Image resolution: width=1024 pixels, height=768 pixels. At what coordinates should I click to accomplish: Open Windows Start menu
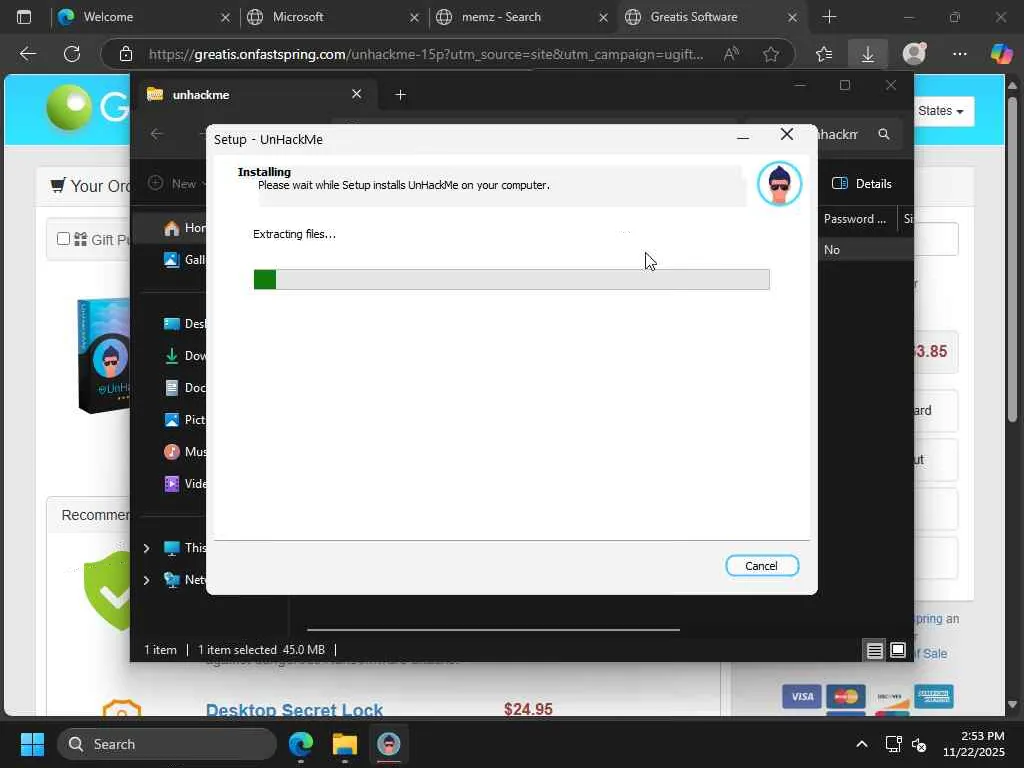pyautogui.click(x=32, y=744)
